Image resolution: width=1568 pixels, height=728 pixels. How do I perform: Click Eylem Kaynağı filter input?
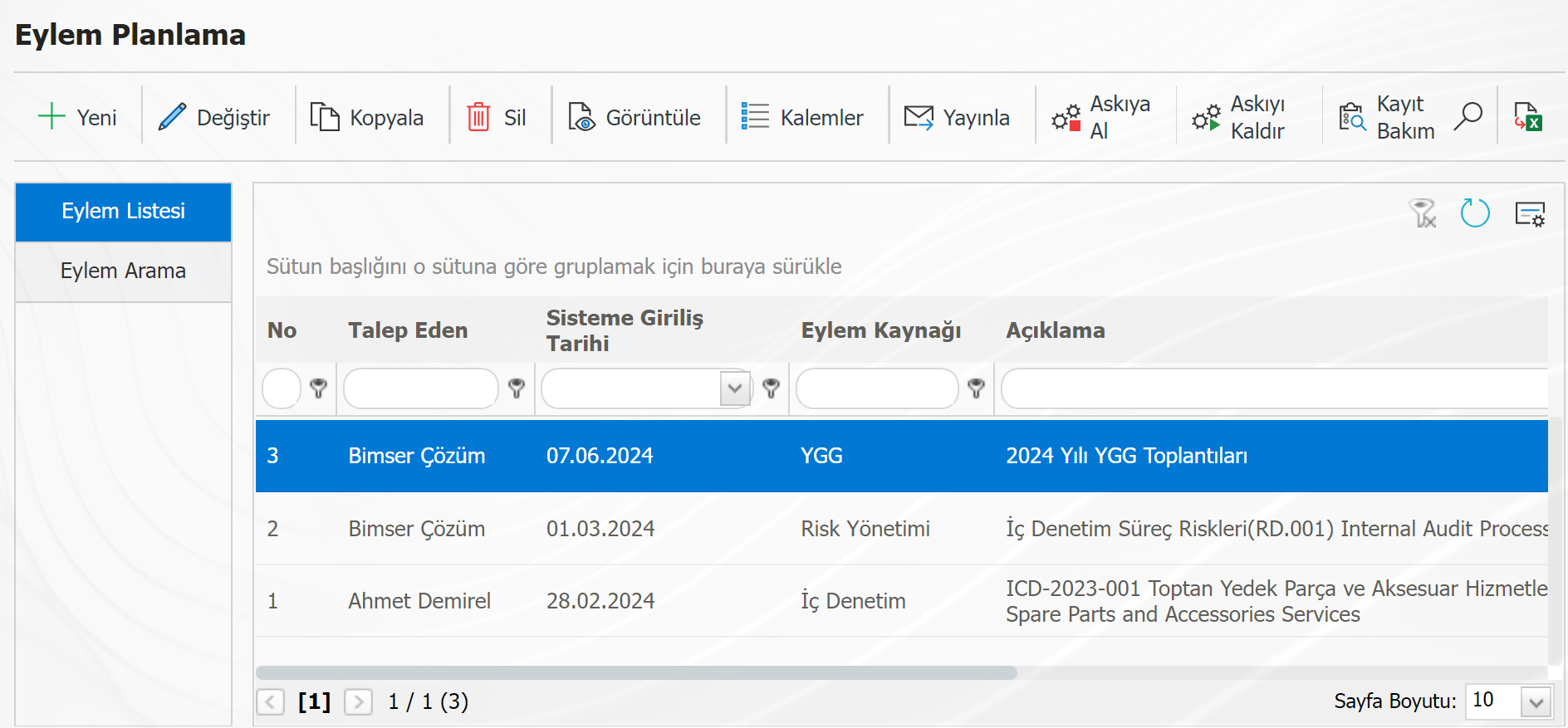coord(877,388)
